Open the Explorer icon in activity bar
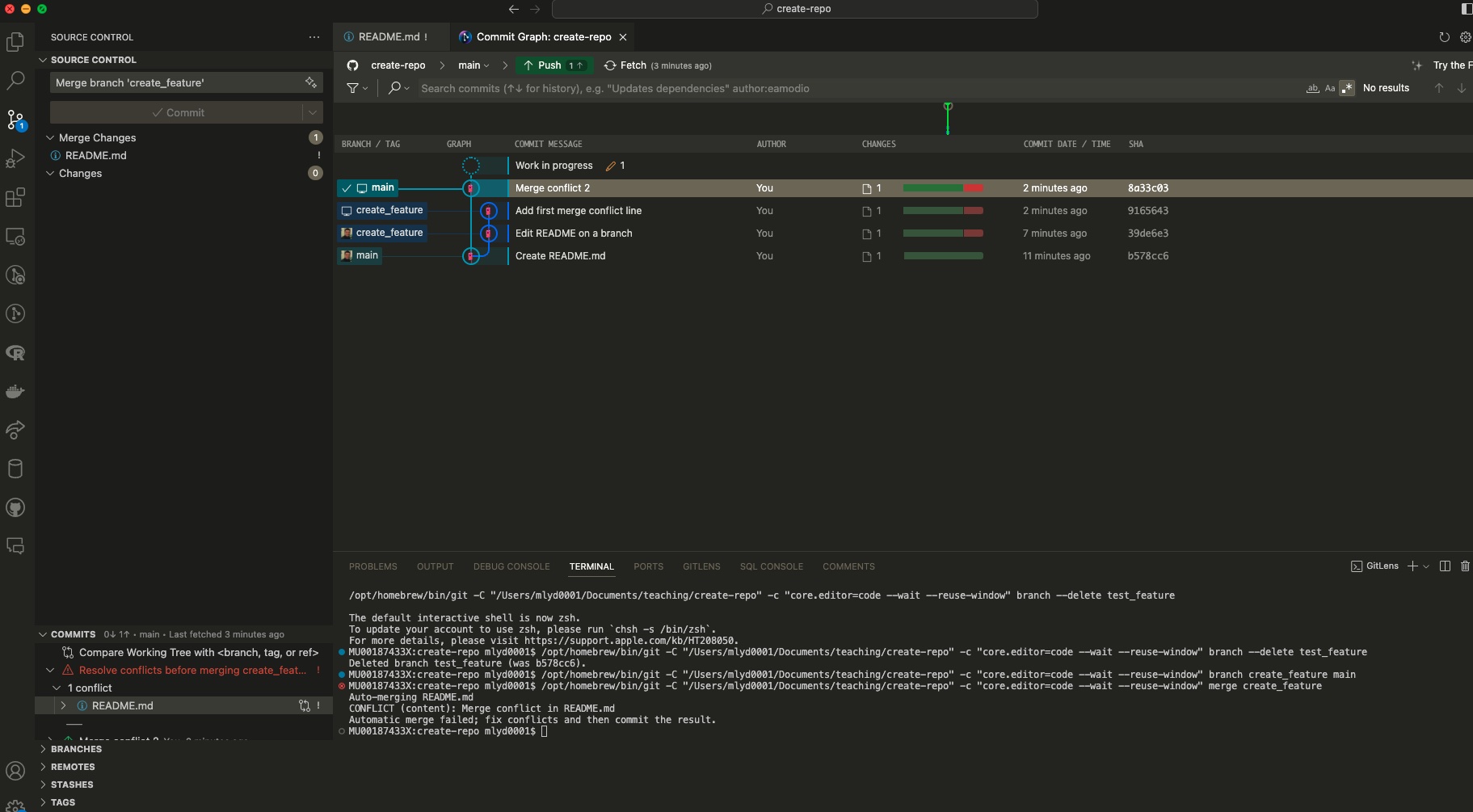The width and height of the screenshot is (1473, 812). pyautogui.click(x=15, y=42)
